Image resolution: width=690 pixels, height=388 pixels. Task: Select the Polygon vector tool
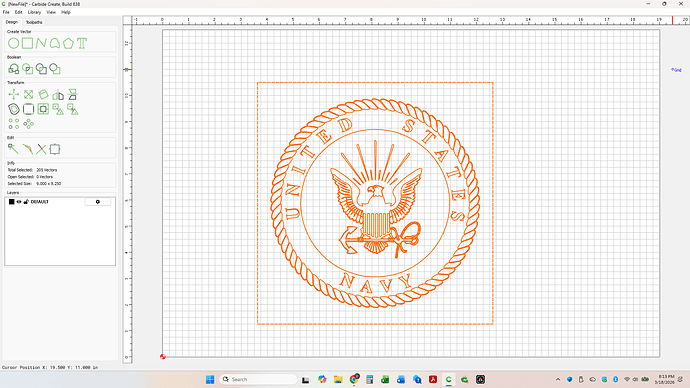(x=68, y=43)
